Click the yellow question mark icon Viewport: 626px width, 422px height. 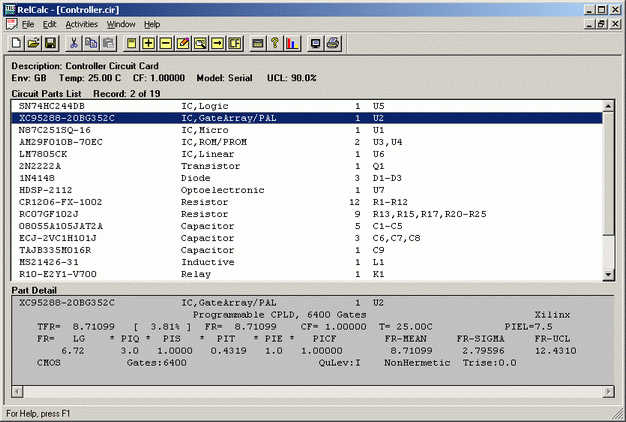pos(274,43)
